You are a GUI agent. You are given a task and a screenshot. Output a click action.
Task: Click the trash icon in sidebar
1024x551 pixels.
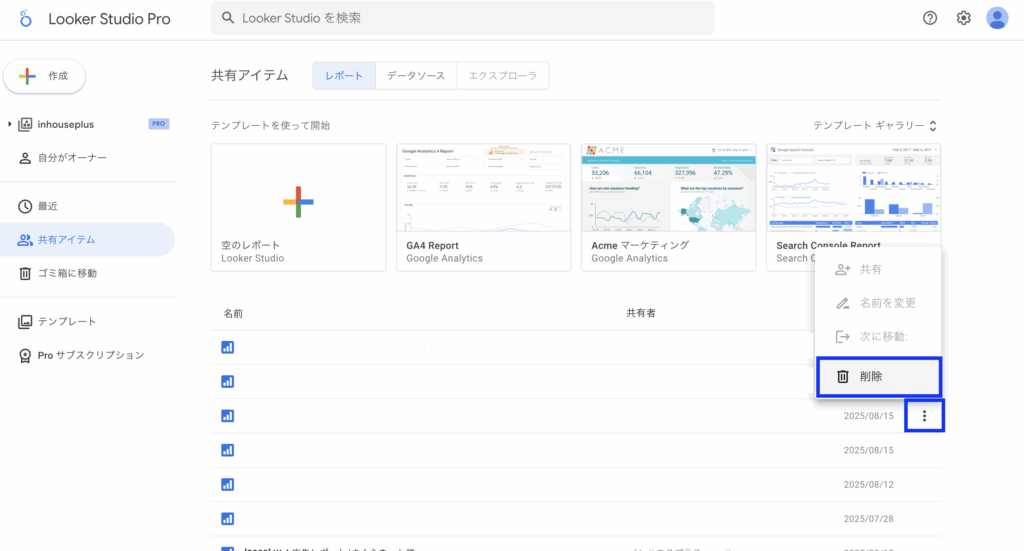pos(25,274)
